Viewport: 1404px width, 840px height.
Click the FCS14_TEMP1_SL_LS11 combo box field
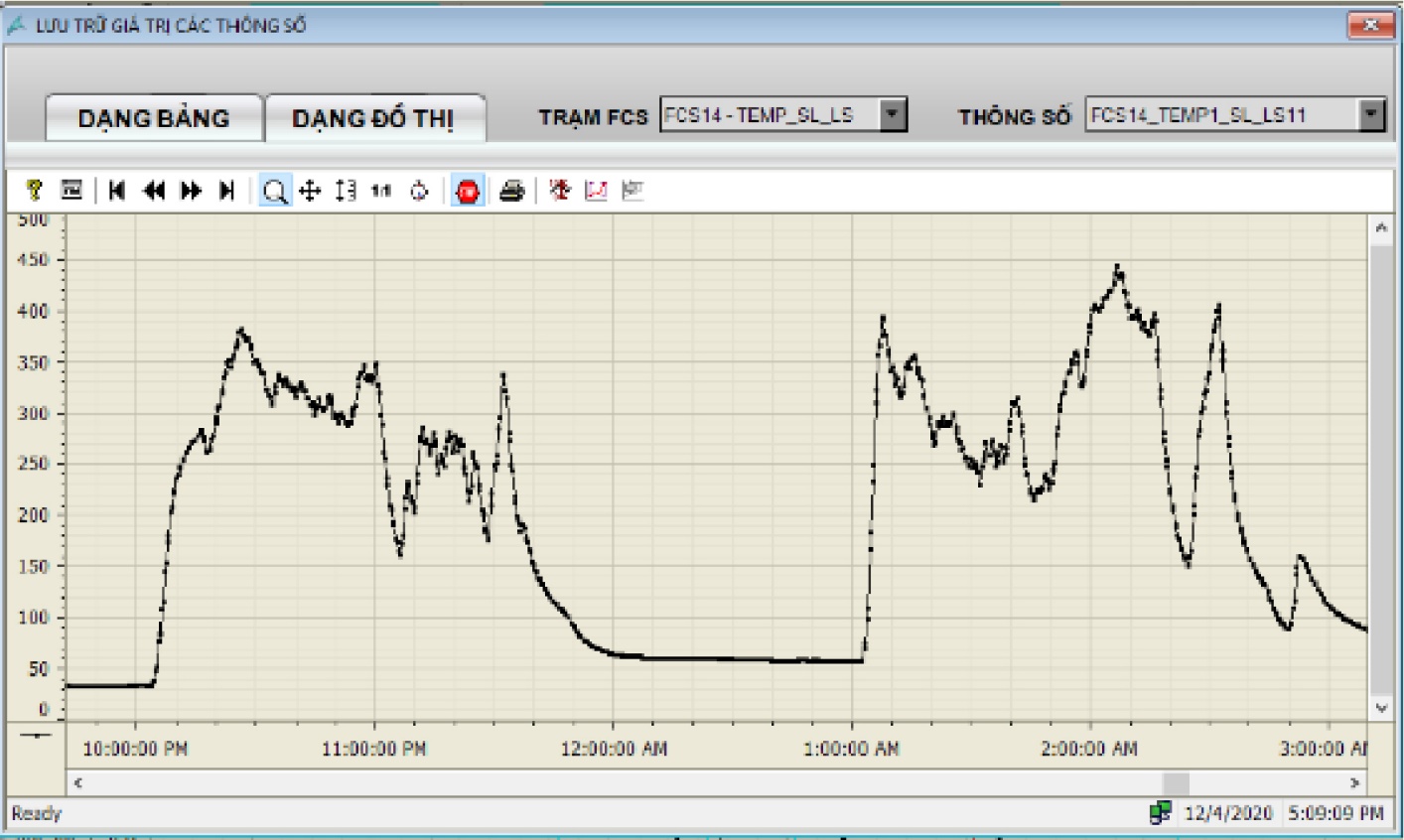(1220, 115)
